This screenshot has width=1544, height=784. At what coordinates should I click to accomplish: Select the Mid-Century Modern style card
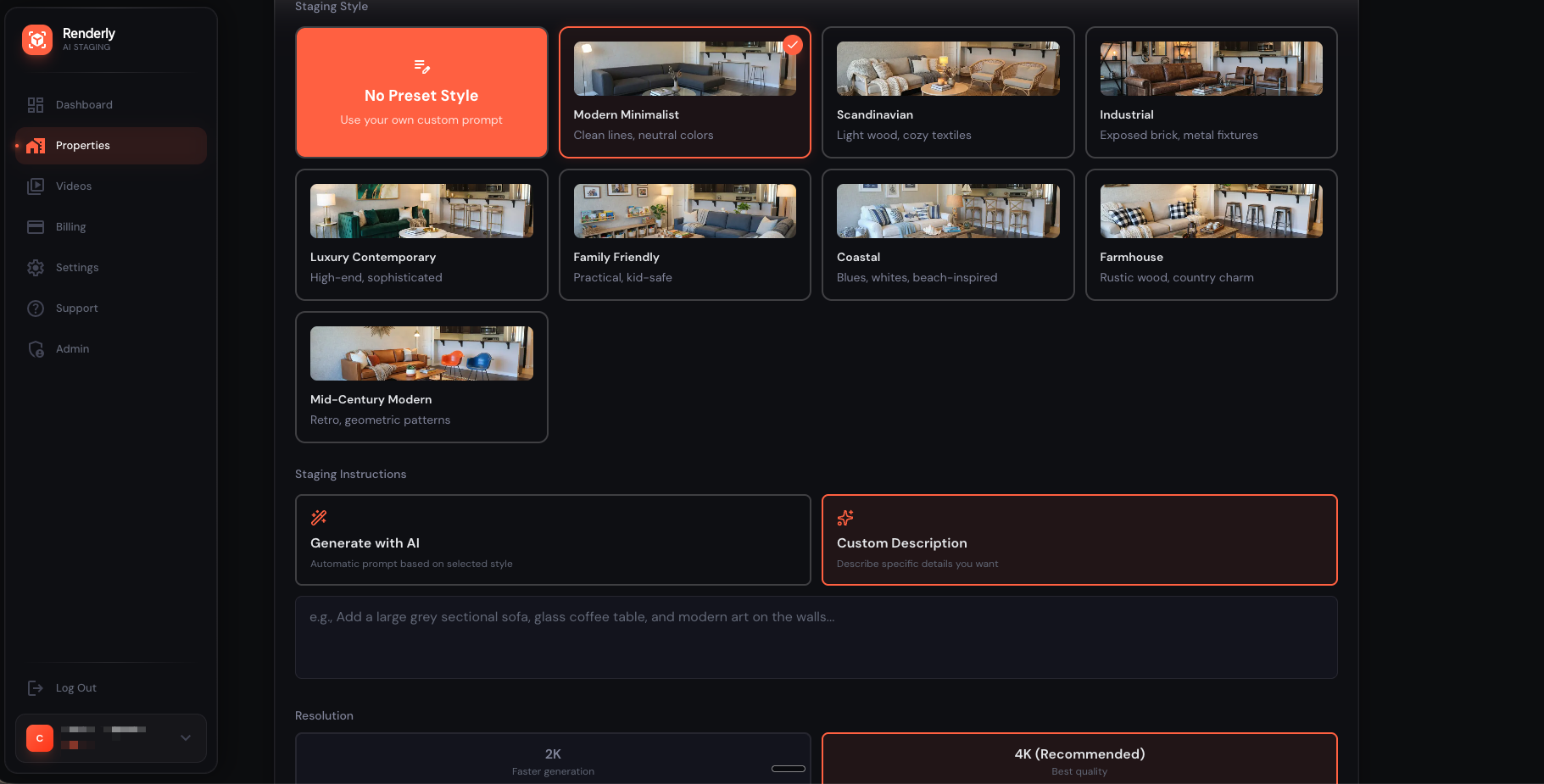tap(421, 377)
